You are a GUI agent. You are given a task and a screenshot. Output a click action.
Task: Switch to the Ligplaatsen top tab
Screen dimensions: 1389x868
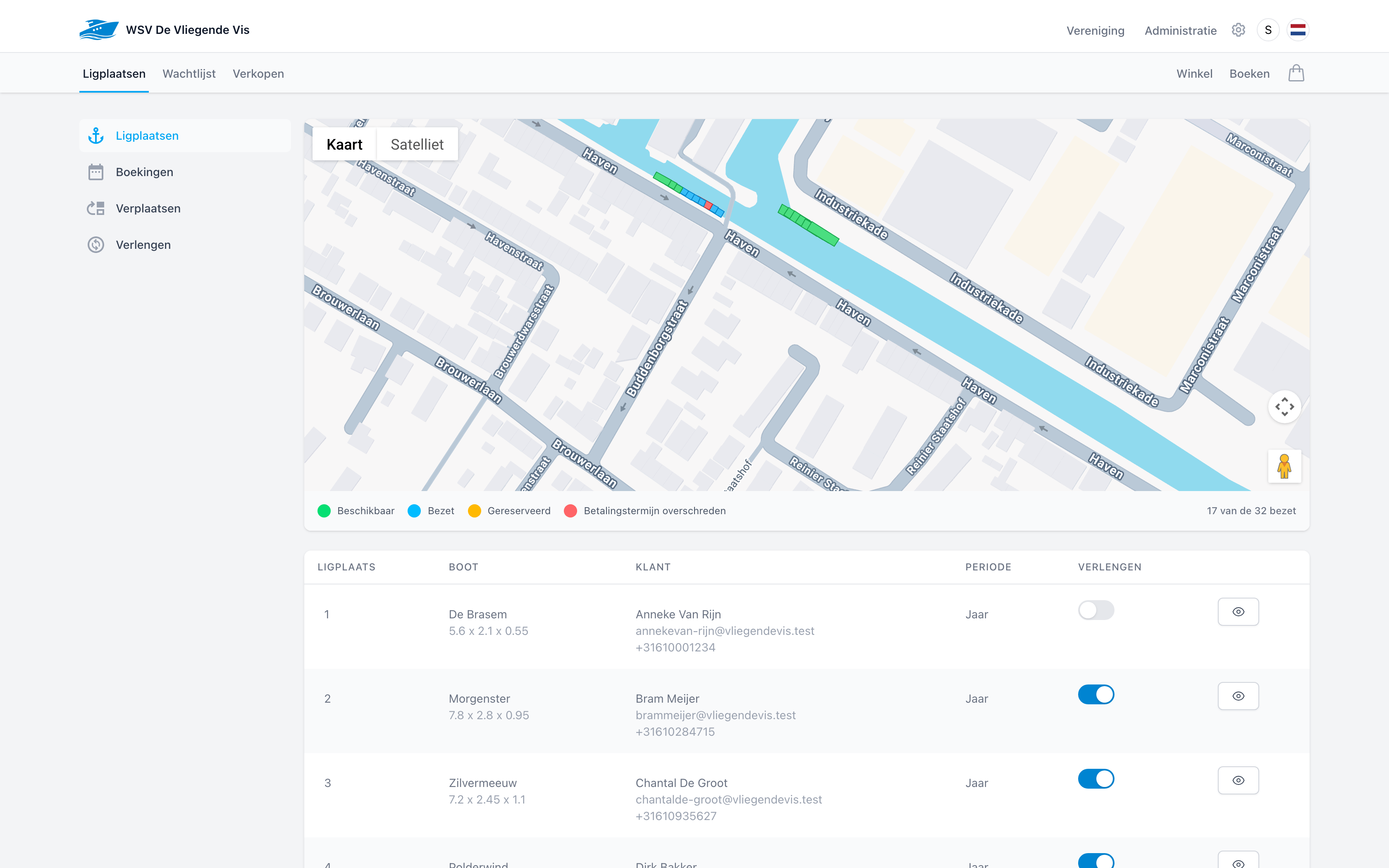[114, 74]
